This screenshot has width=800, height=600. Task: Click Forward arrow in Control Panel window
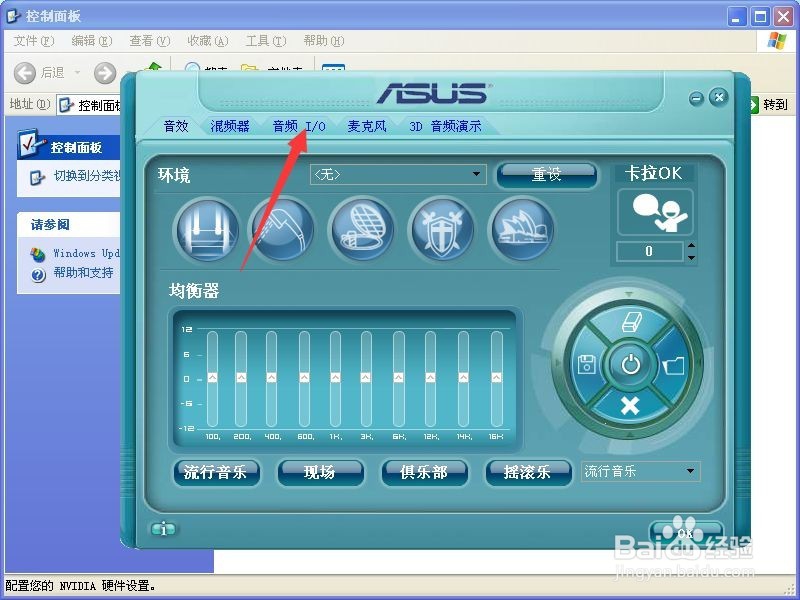[x=105, y=73]
